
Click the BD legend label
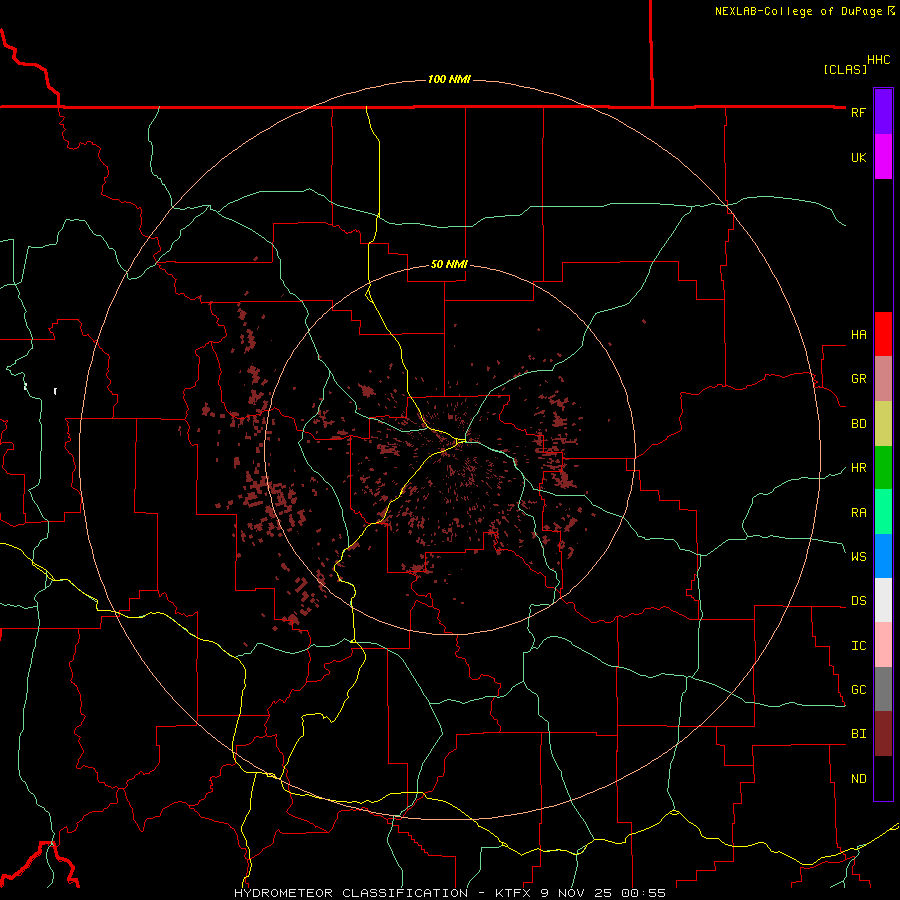pyautogui.click(x=858, y=424)
